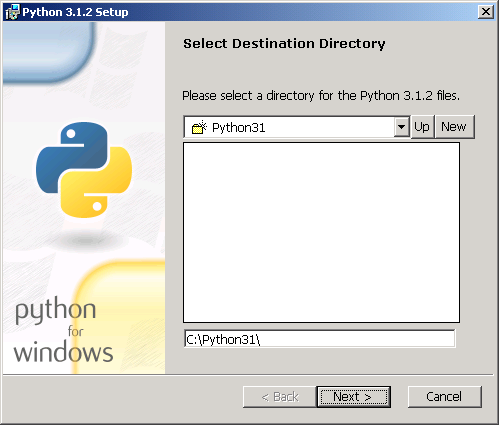Click the blue rounded shape in the top banner
499x425 pixels.
pyautogui.click(x=48, y=52)
